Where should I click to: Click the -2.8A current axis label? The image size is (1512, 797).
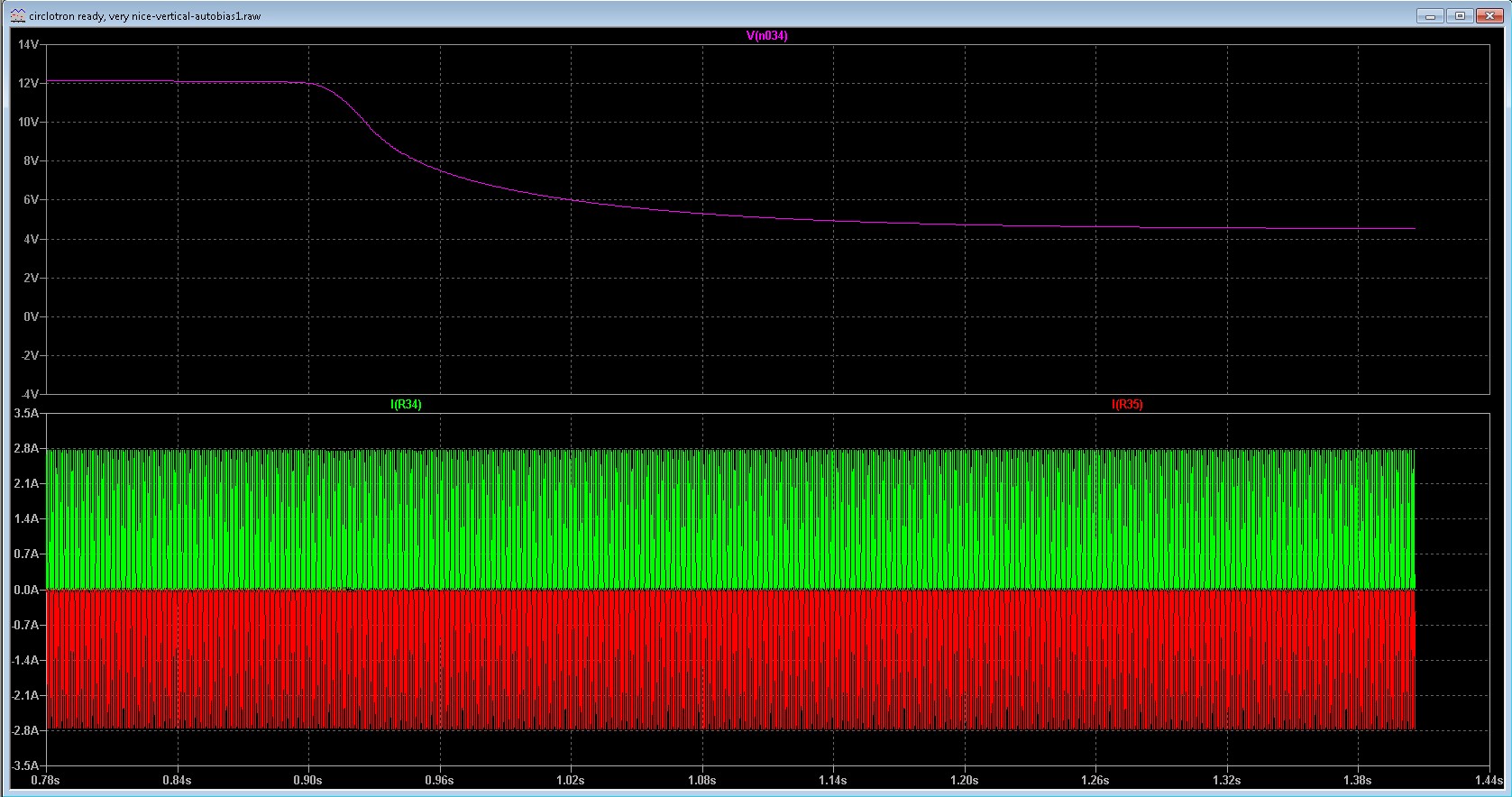[x=25, y=730]
